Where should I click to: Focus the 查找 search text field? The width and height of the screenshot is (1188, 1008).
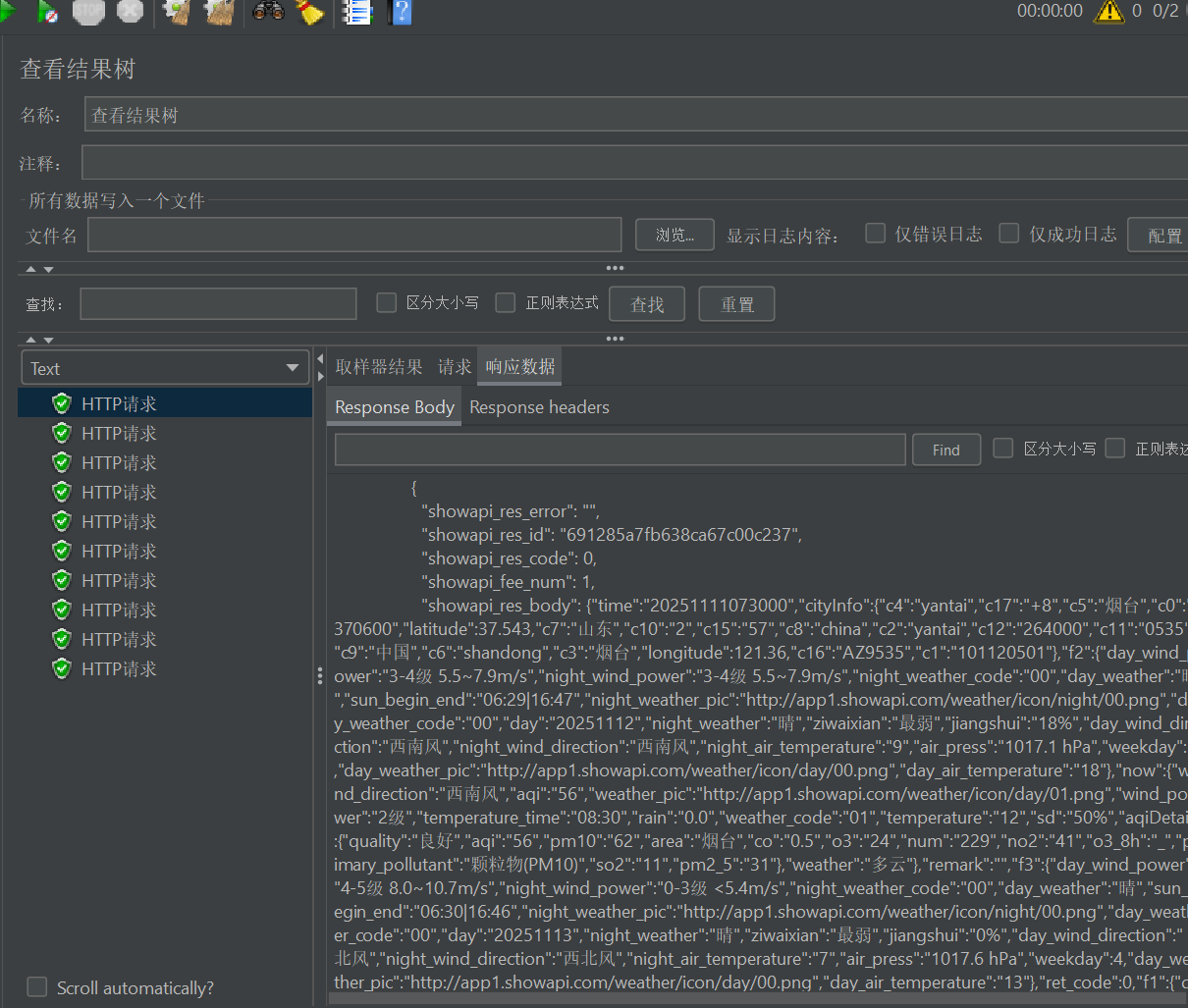pos(218,303)
